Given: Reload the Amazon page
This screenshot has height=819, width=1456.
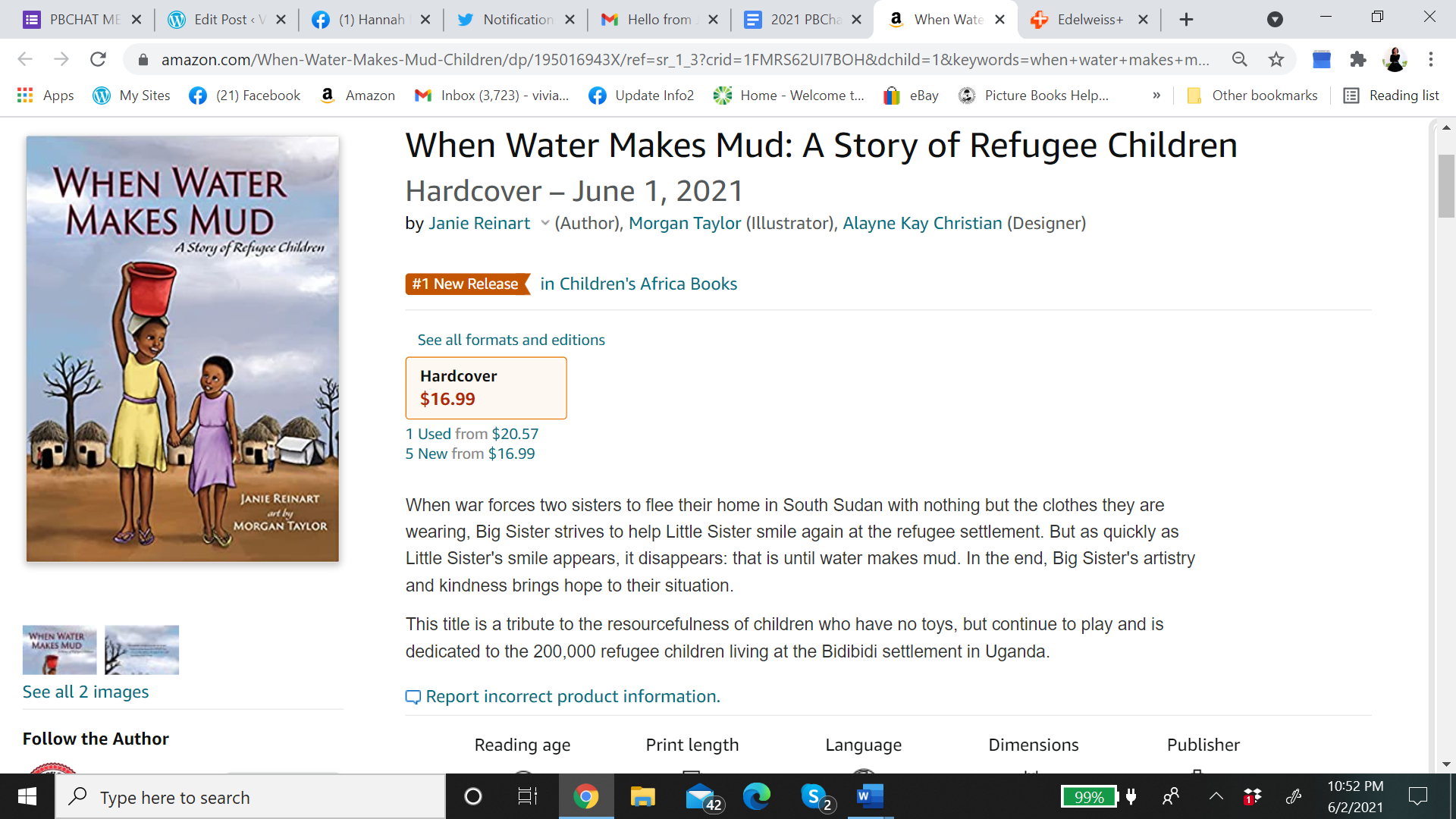Looking at the screenshot, I should pyautogui.click(x=98, y=59).
